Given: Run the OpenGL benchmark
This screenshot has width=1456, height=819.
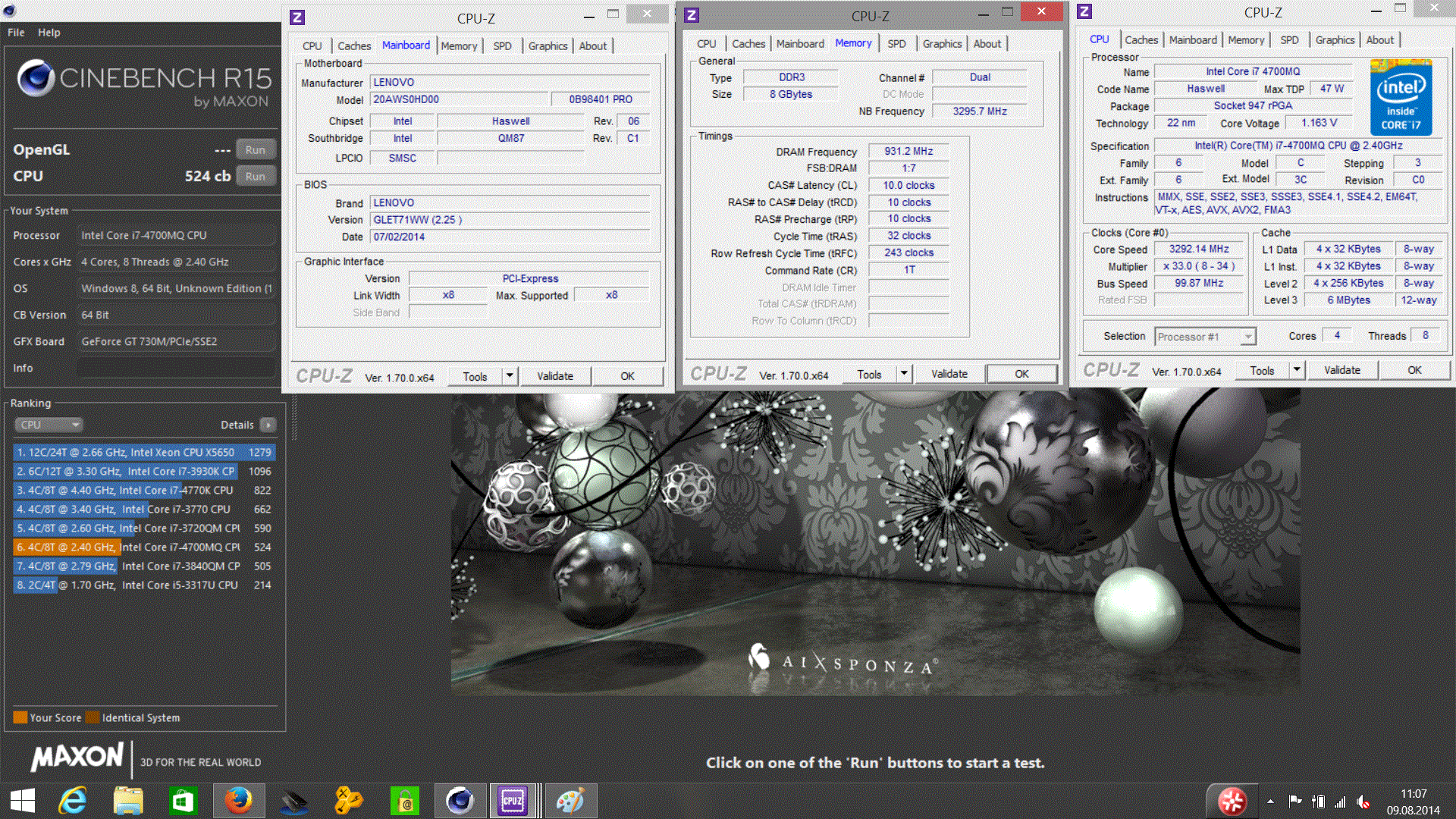Looking at the screenshot, I should (x=256, y=149).
